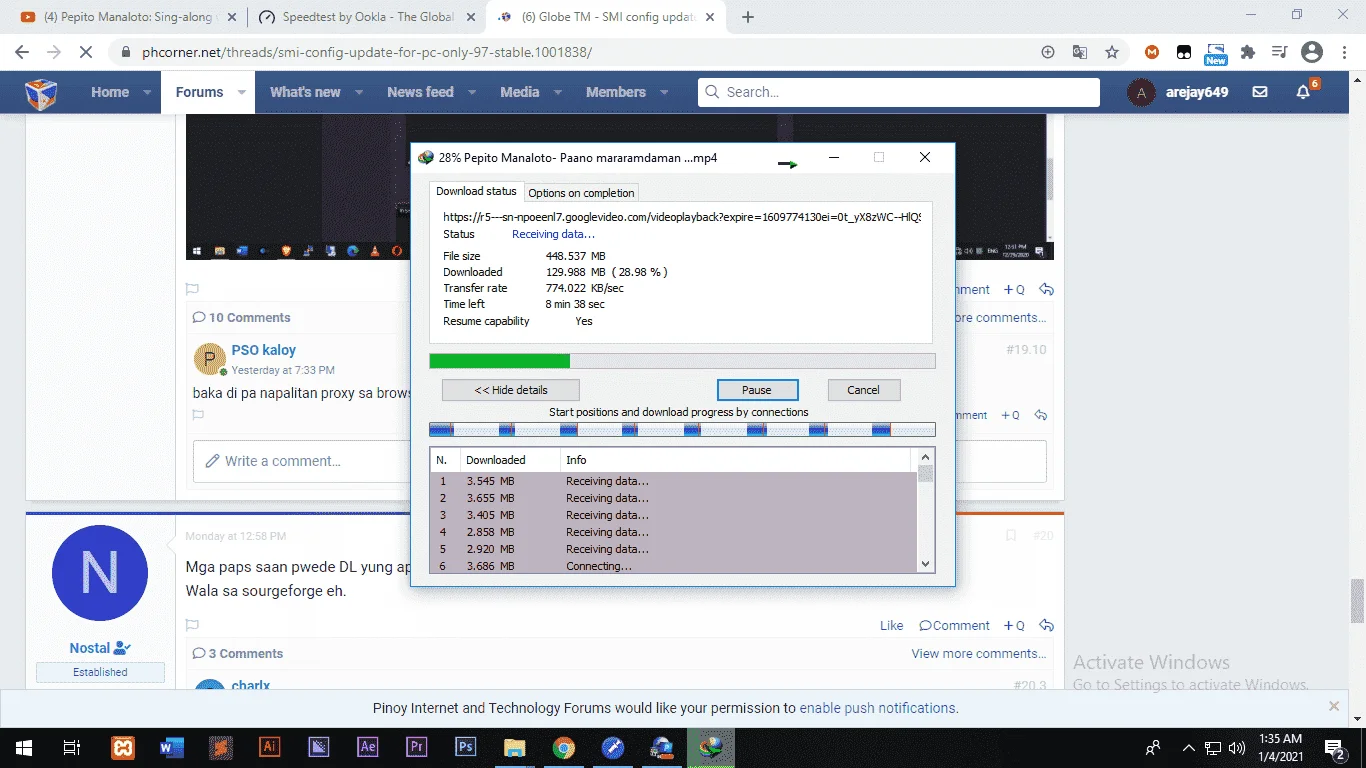Viewport: 1366px width, 768px height.
Task: Bookmark this page with the star icon
Action: (x=1112, y=52)
